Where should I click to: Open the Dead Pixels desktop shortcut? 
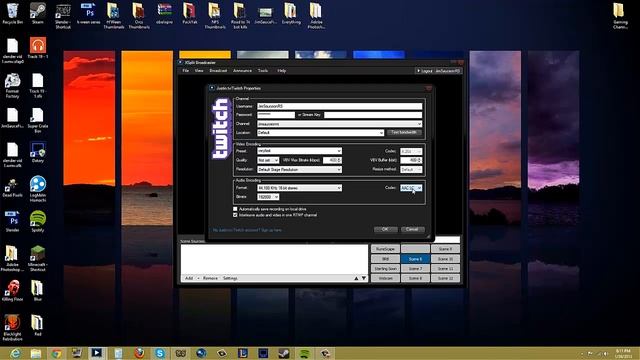(x=12, y=187)
